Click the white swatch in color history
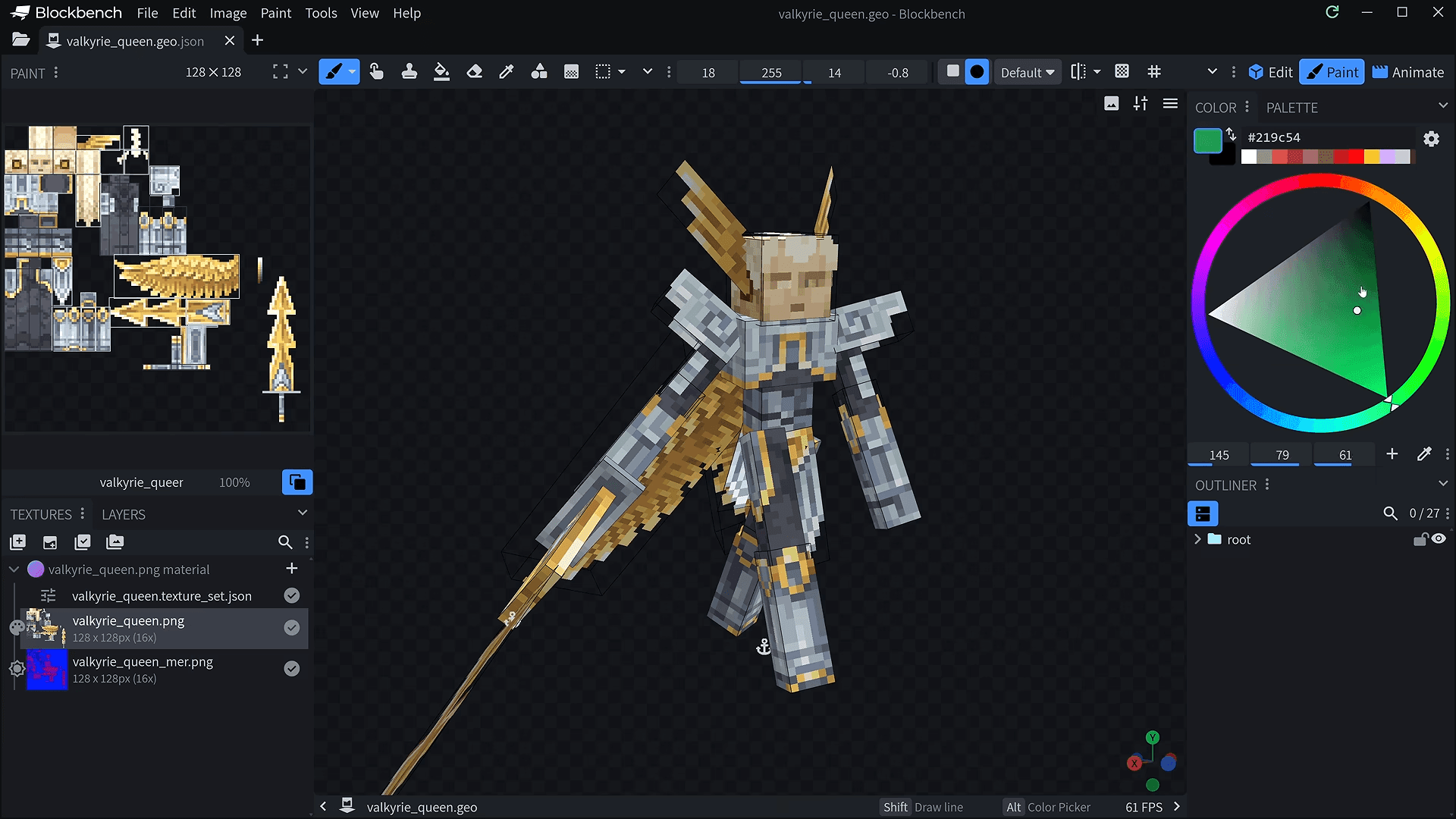1456x819 pixels. (x=1249, y=156)
